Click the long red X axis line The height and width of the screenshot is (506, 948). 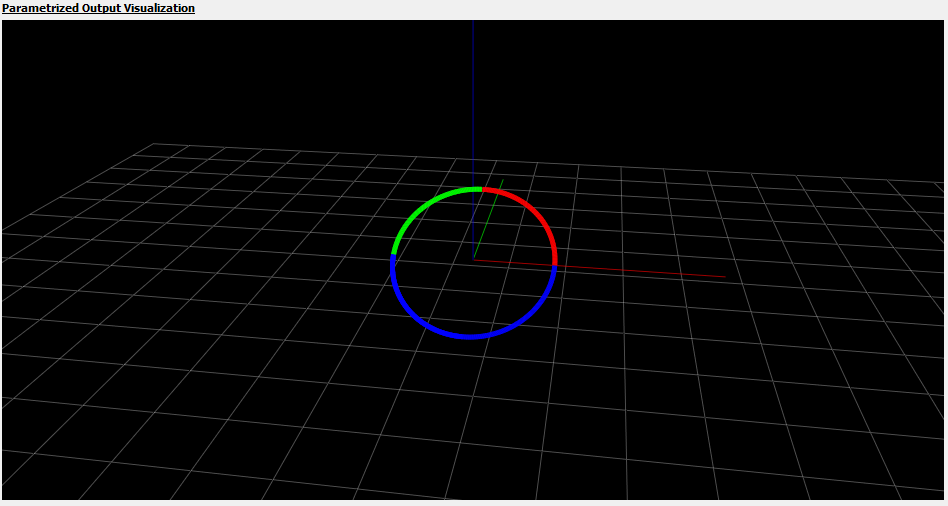click(x=599, y=268)
